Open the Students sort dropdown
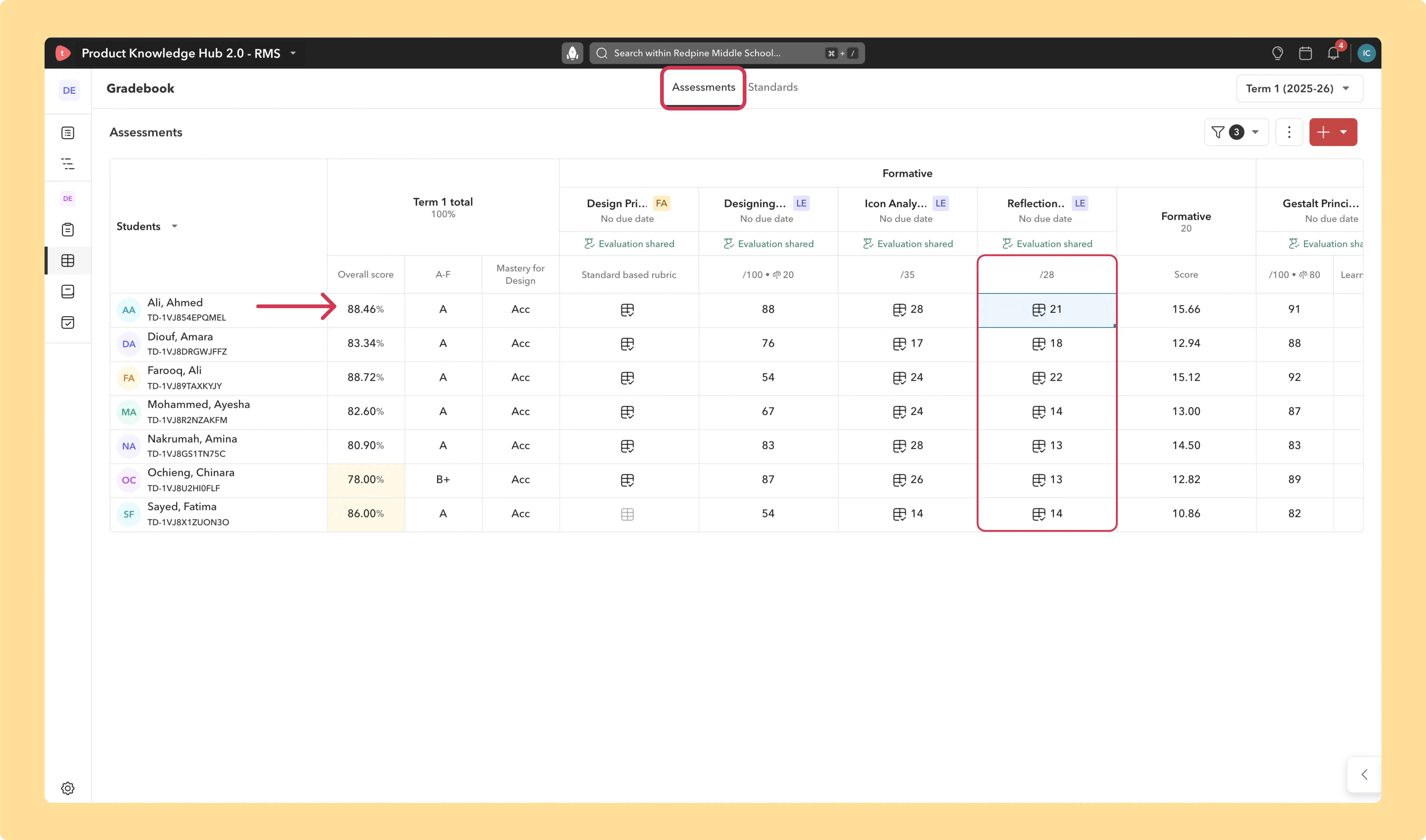Image resolution: width=1426 pixels, height=840 pixels. click(x=174, y=226)
